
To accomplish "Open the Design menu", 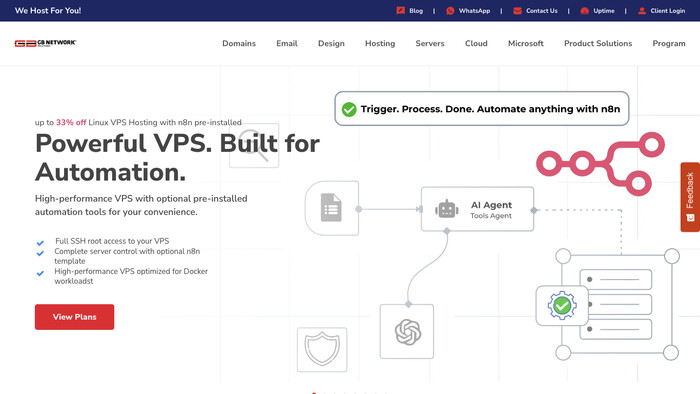I will coord(331,43).
